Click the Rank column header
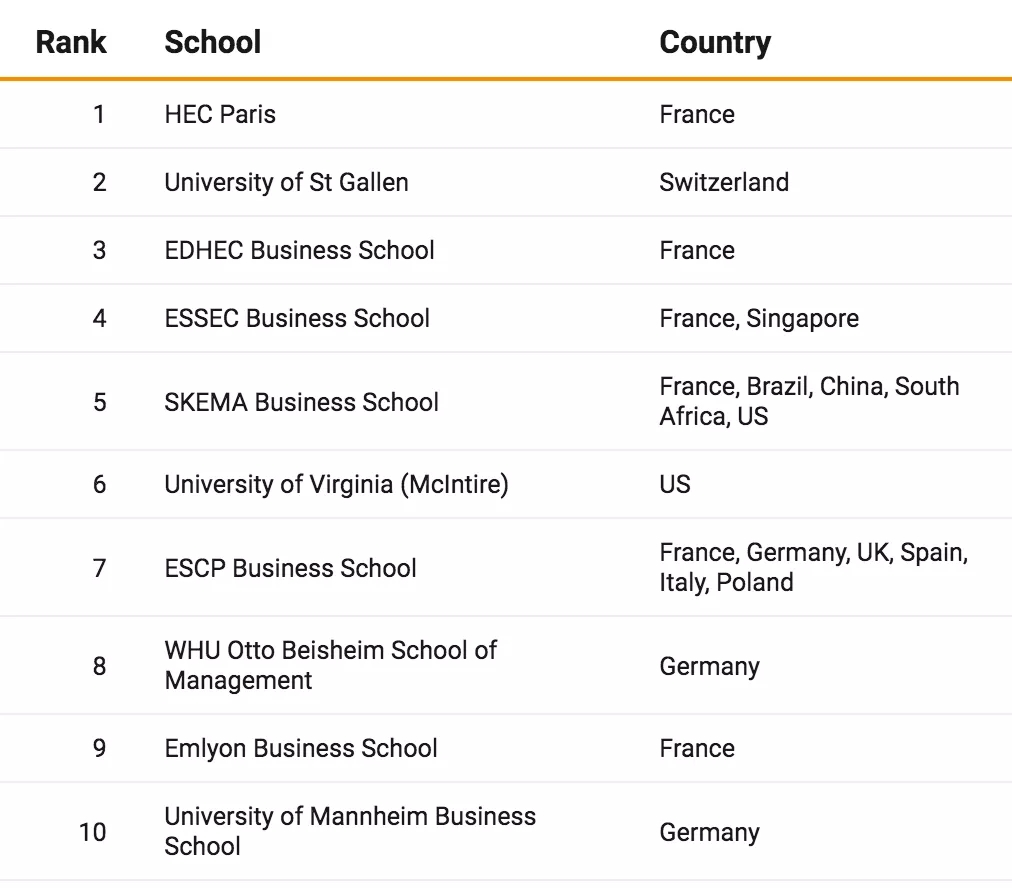This screenshot has width=1012, height=888. [x=71, y=43]
